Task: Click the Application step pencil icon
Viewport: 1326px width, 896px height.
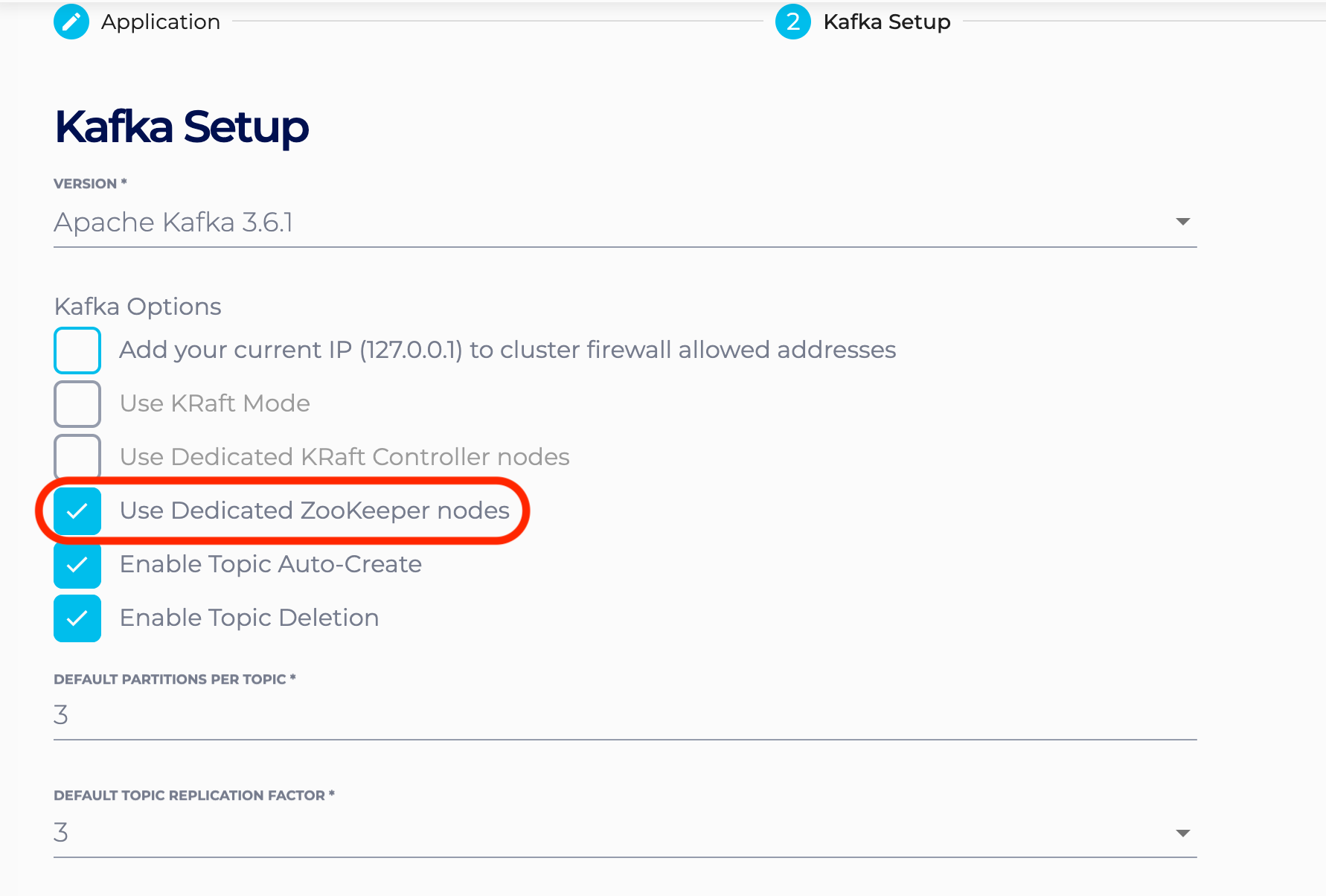Action: (x=71, y=22)
